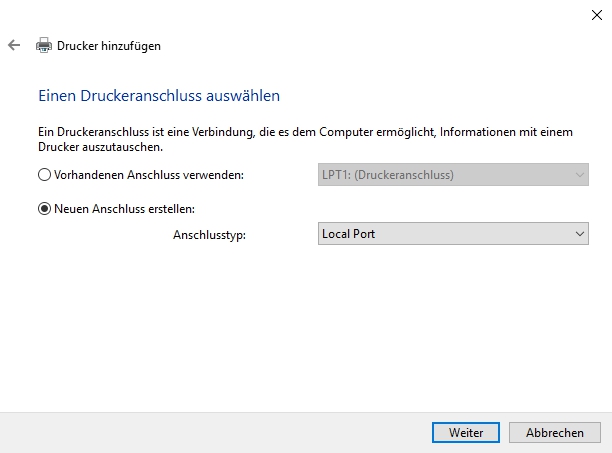Go back using the back arrow

point(14,45)
